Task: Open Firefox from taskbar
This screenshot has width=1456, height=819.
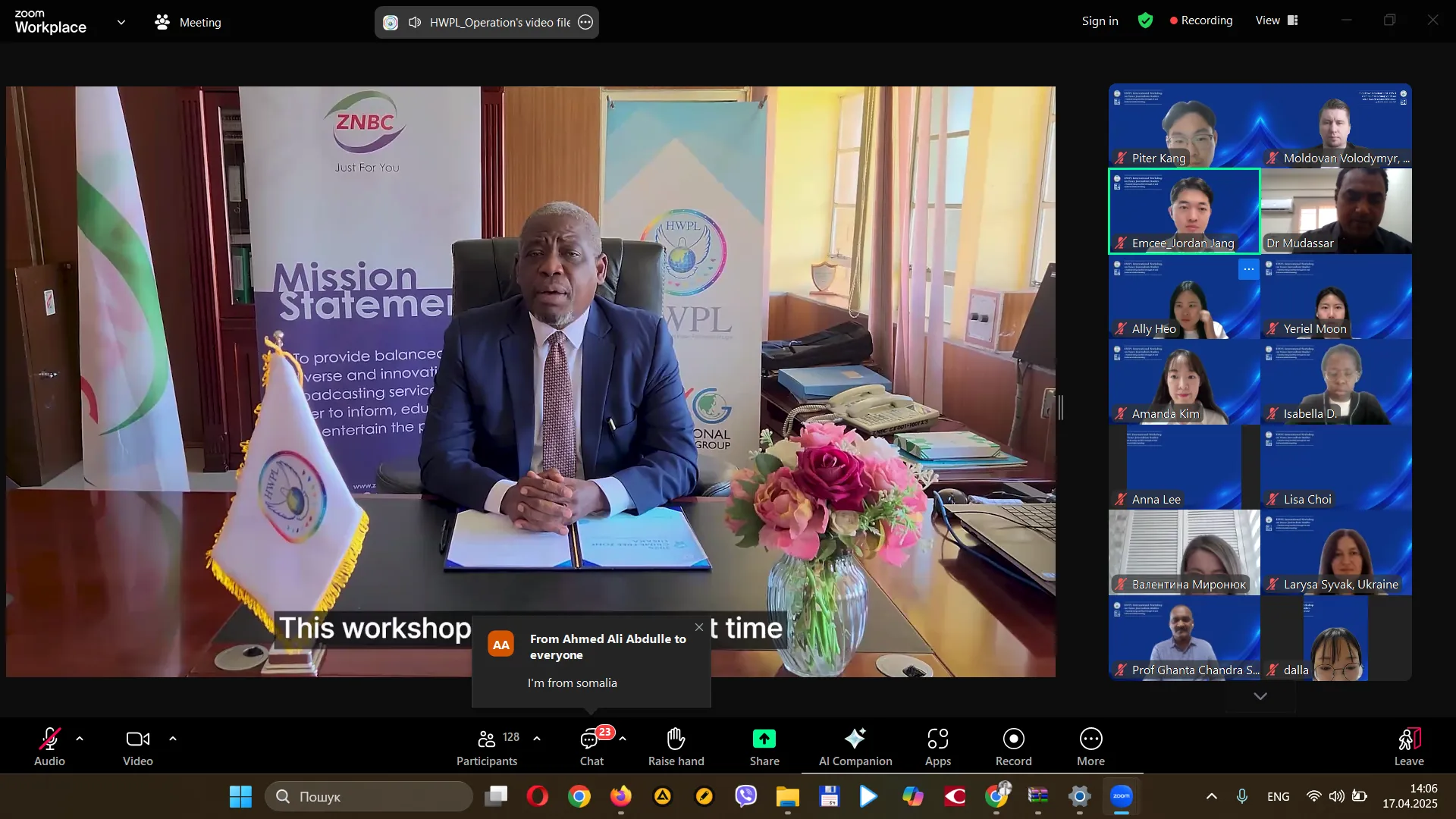Action: (x=621, y=796)
